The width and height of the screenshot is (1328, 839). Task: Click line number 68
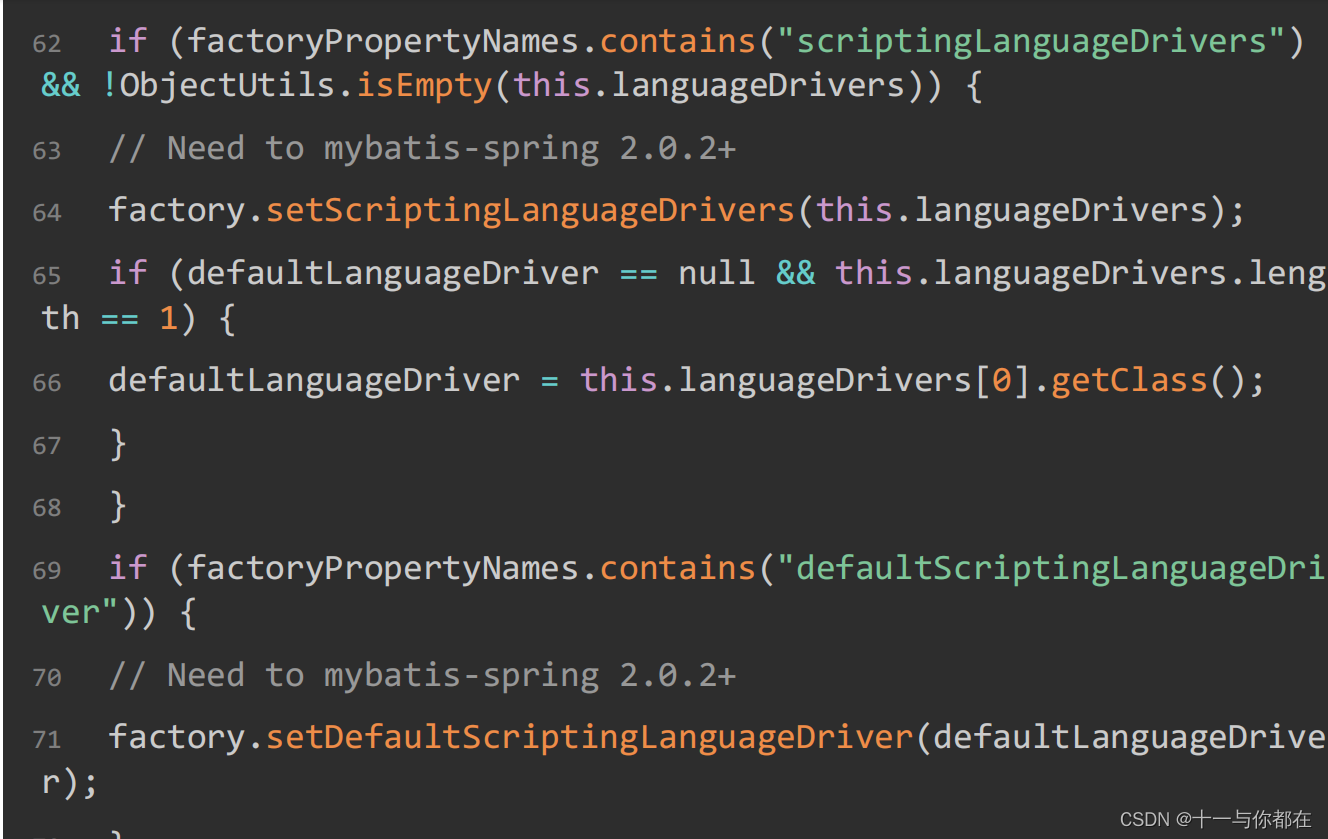[x=47, y=508]
